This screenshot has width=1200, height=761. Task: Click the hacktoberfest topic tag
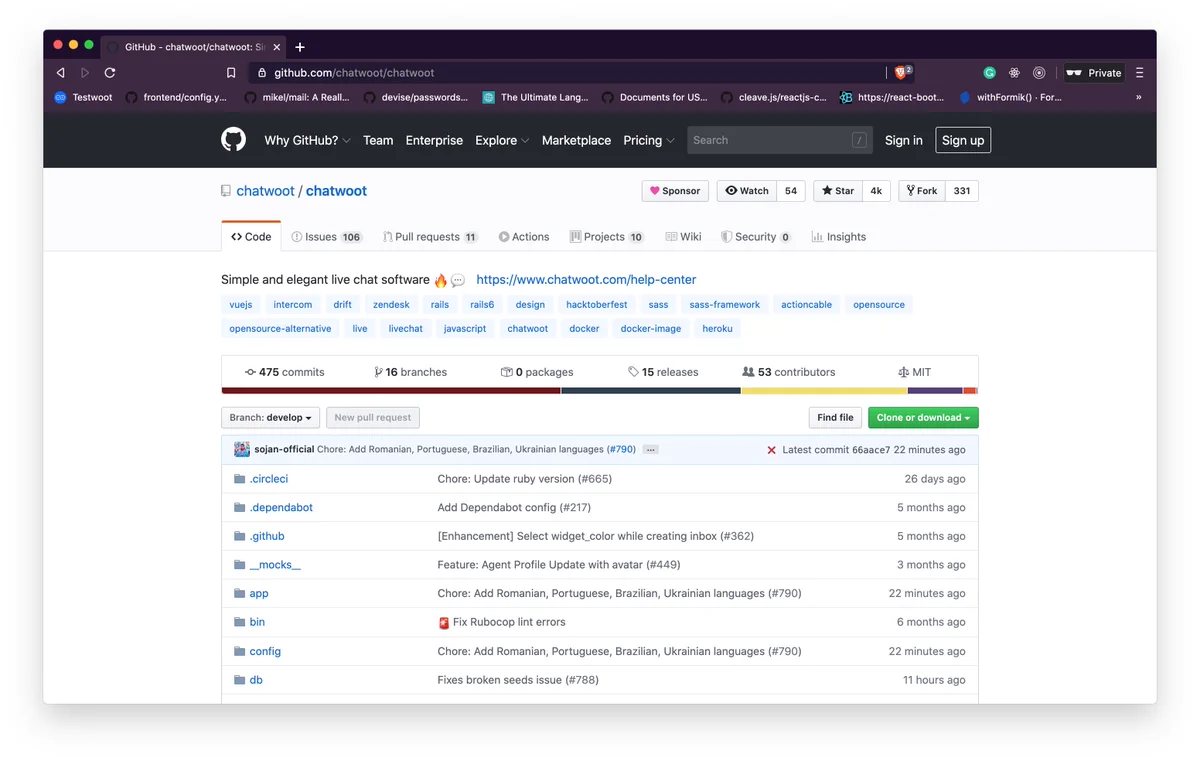pos(597,305)
